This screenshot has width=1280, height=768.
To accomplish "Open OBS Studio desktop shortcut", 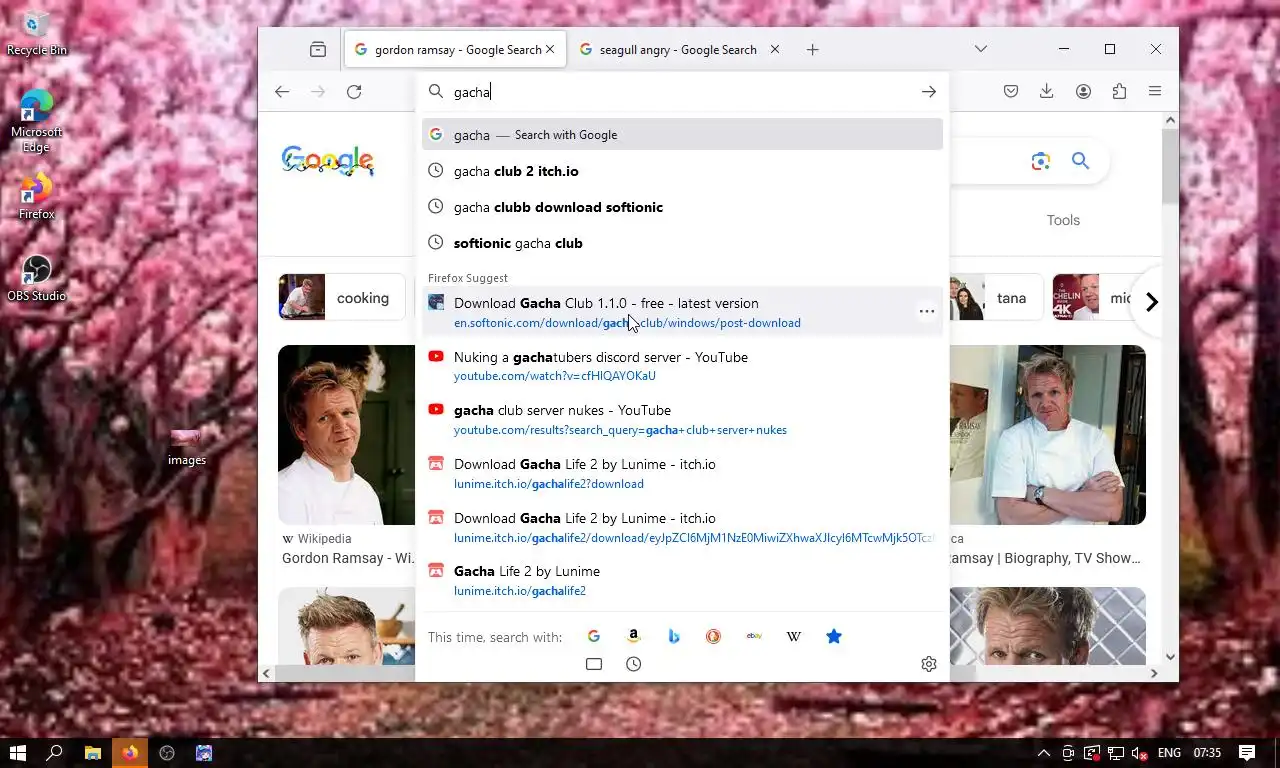I will coord(36,278).
